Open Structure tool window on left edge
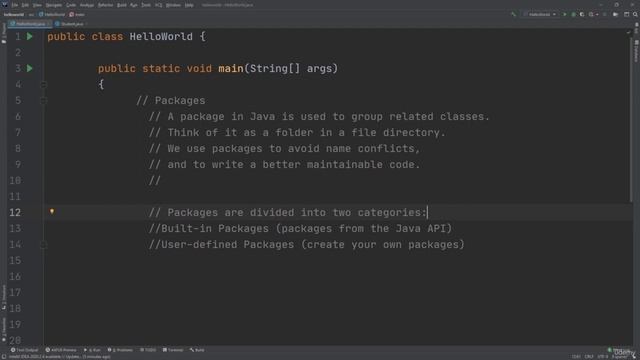640x360 pixels. tap(4, 298)
